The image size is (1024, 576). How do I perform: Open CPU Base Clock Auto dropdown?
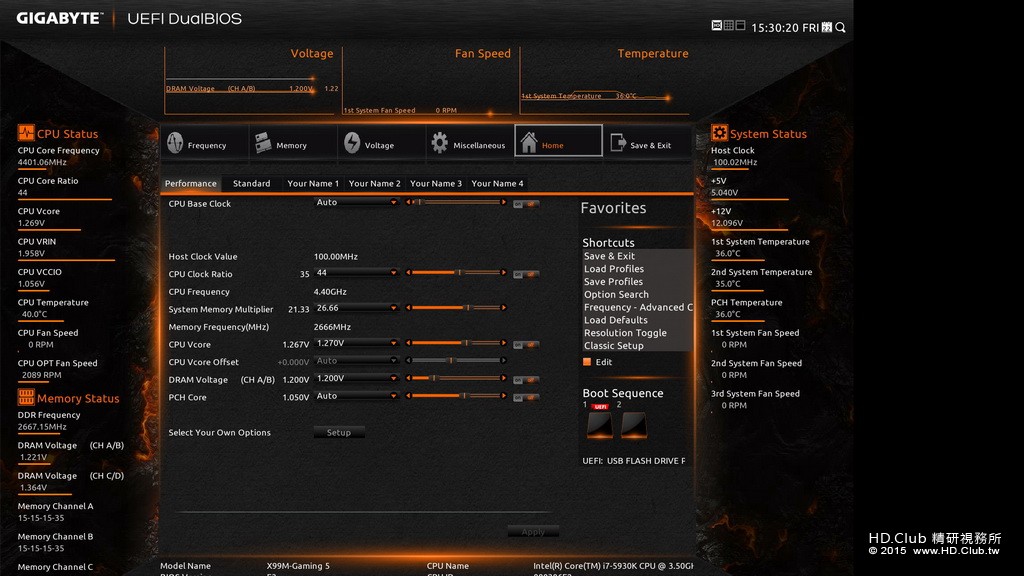coord(356,202)
